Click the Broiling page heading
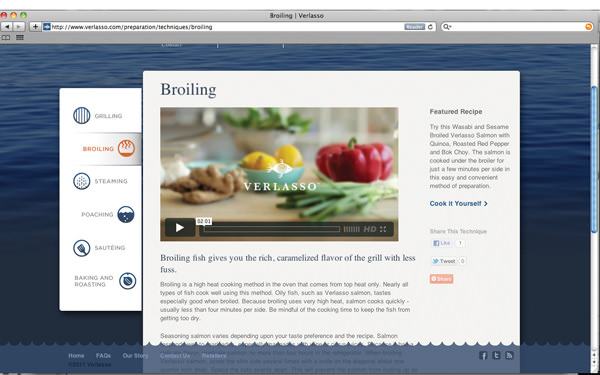600x375 pixels. (x=188, y=90)
